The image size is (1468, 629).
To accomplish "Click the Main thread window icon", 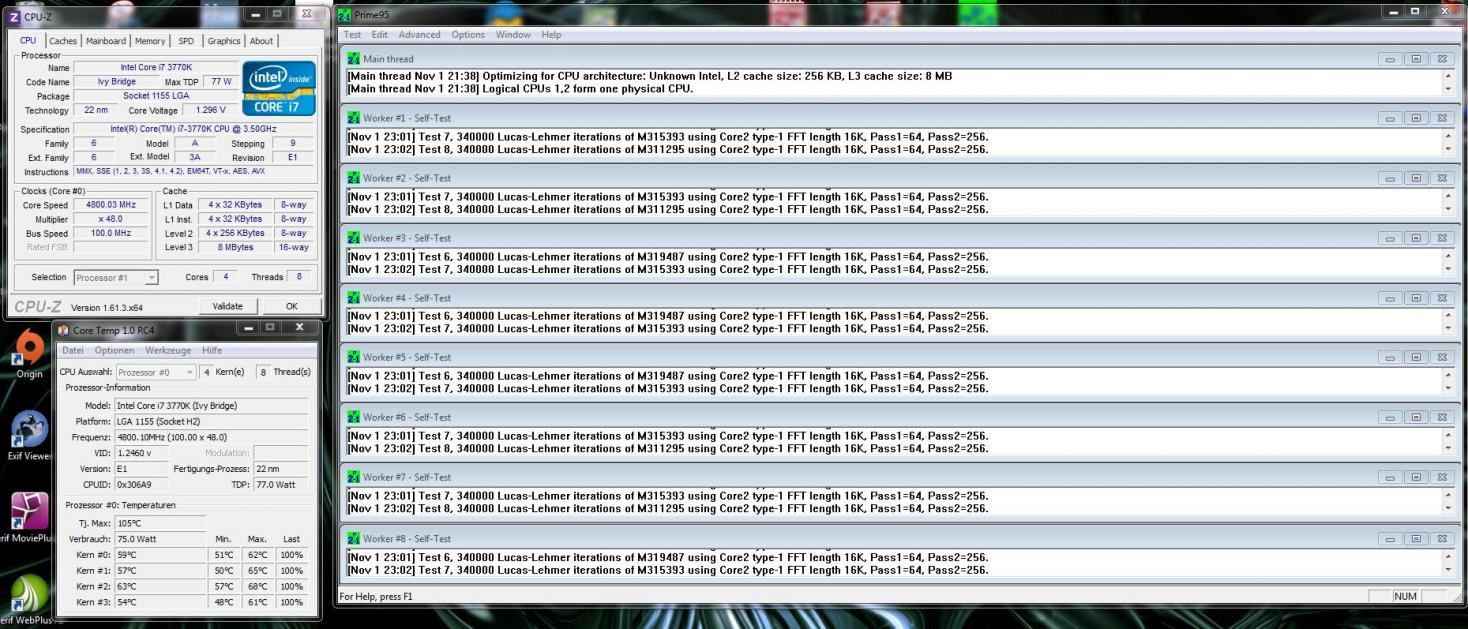I will pos(353,59).
